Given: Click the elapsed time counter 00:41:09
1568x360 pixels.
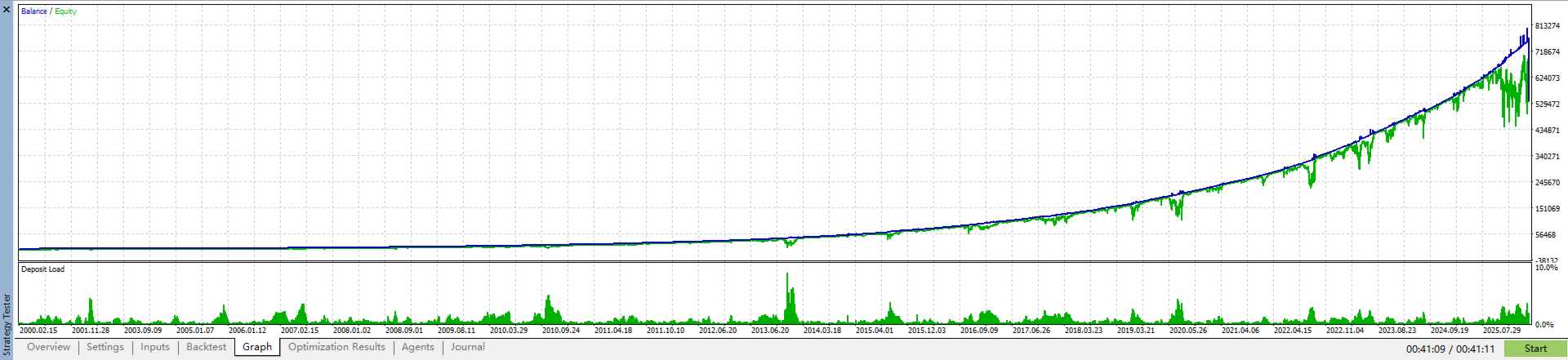Looking at the screenshot, I should coord(1425,349).
